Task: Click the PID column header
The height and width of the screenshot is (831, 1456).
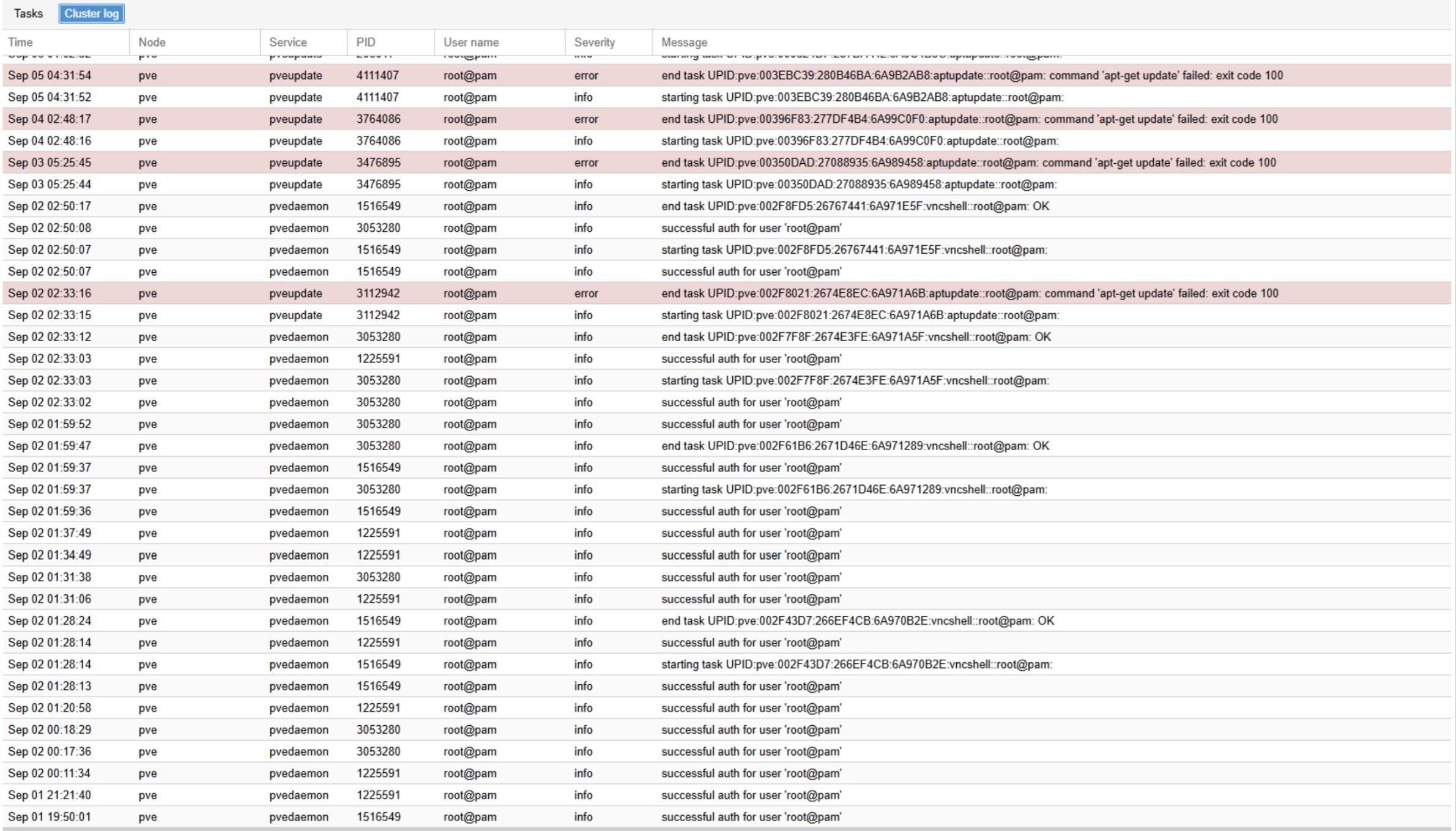Action: pyautogui.click(x=391, y=42)
